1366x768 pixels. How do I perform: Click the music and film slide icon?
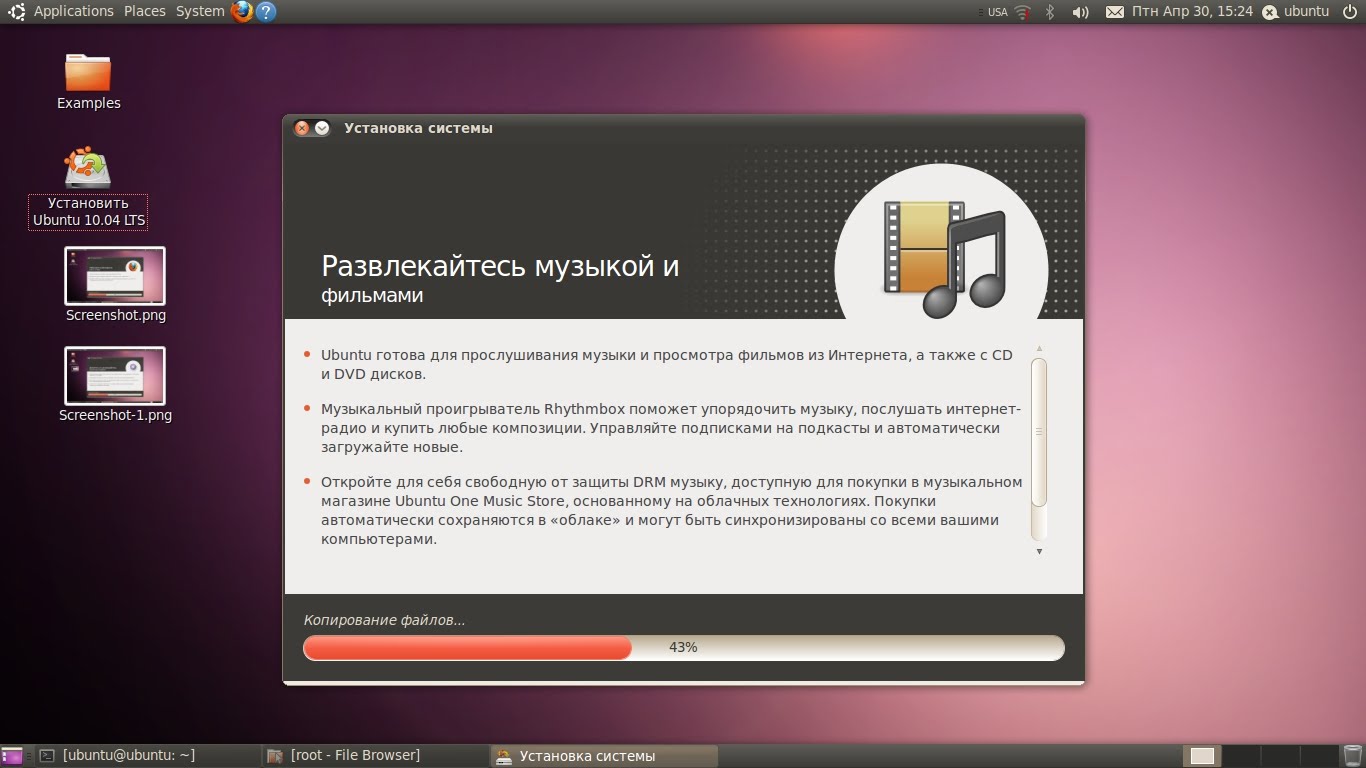click(x=943, y=258)
